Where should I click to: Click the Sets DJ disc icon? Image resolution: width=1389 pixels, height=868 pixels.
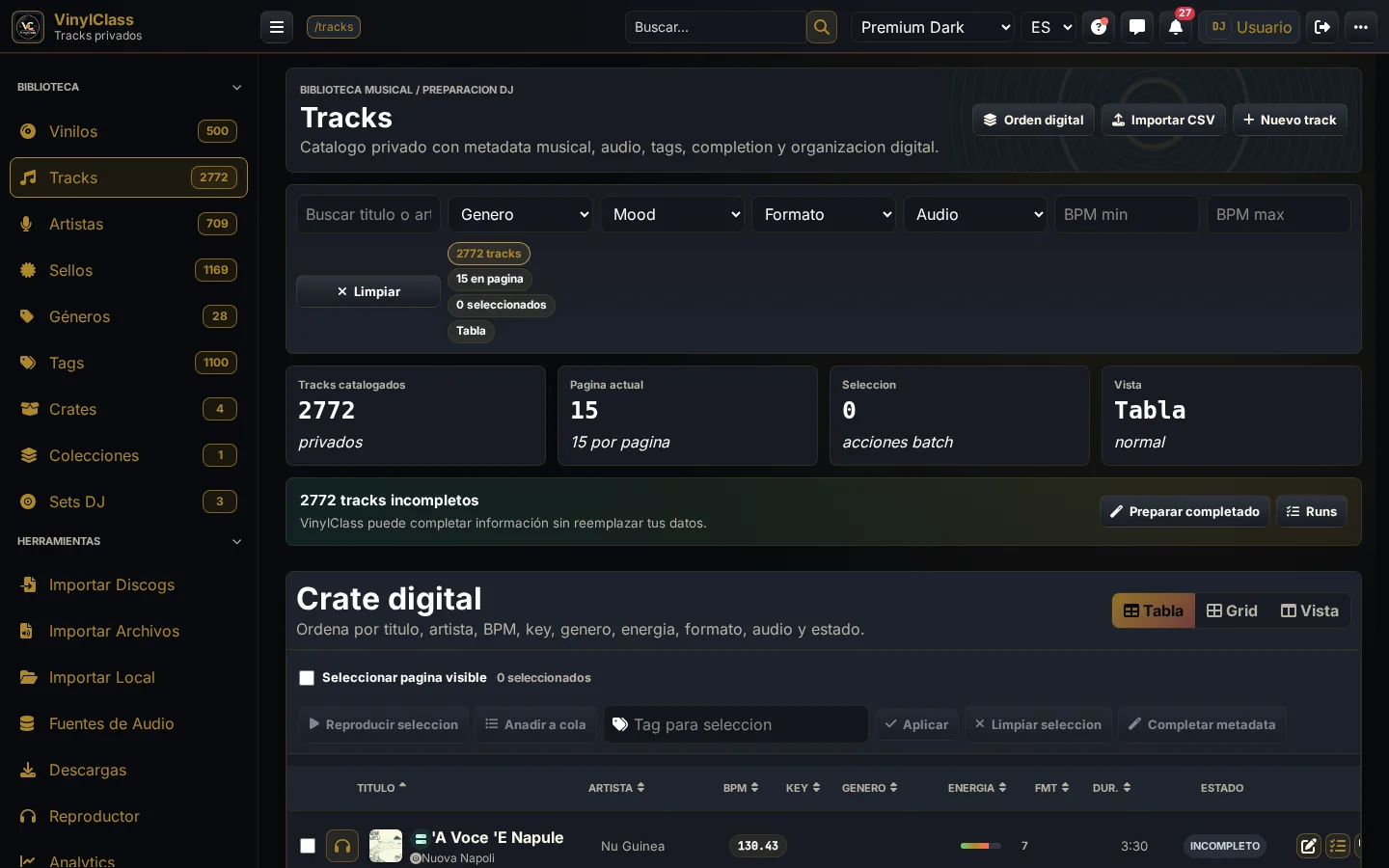(x=28, y=502)
